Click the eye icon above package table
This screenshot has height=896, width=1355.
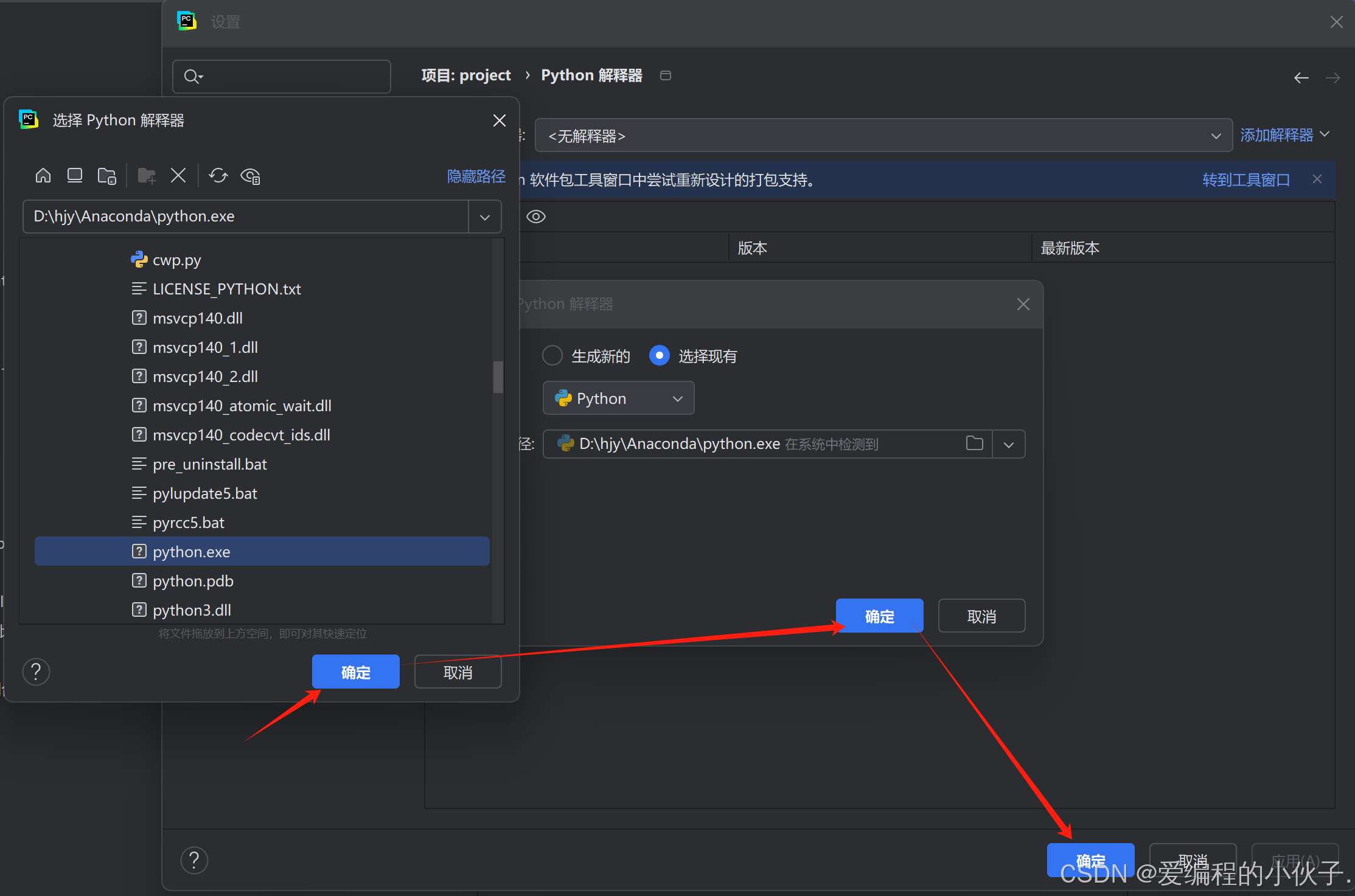tap(536, 217)
